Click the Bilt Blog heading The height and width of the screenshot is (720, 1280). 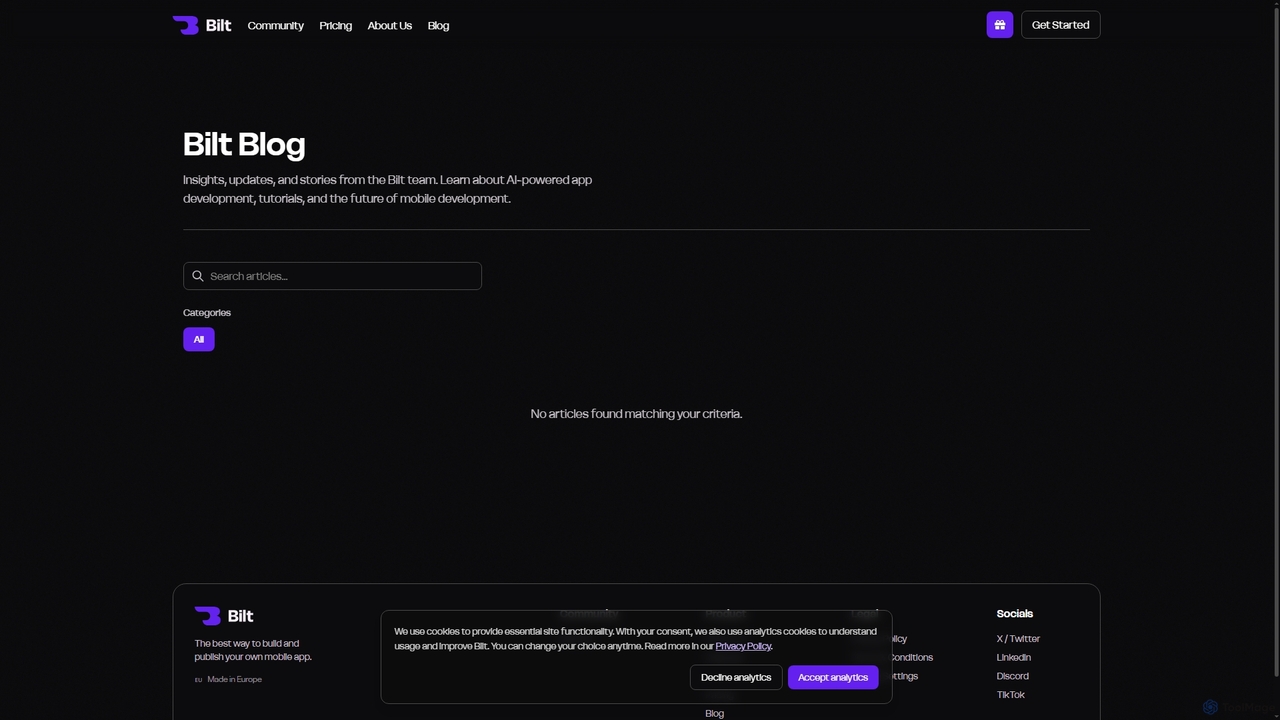click(x=244, y=144)
